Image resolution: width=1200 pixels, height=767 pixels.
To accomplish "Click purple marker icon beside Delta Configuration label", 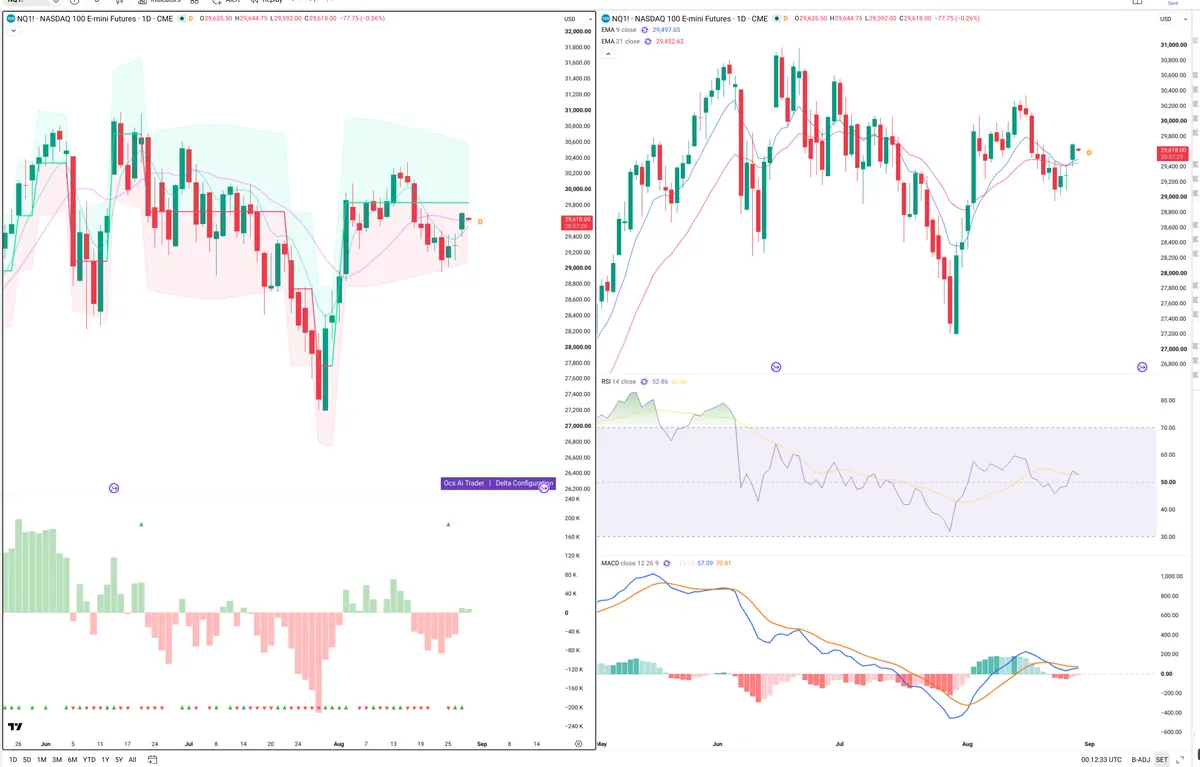I will pyautogui.click(x=543, y=488).
